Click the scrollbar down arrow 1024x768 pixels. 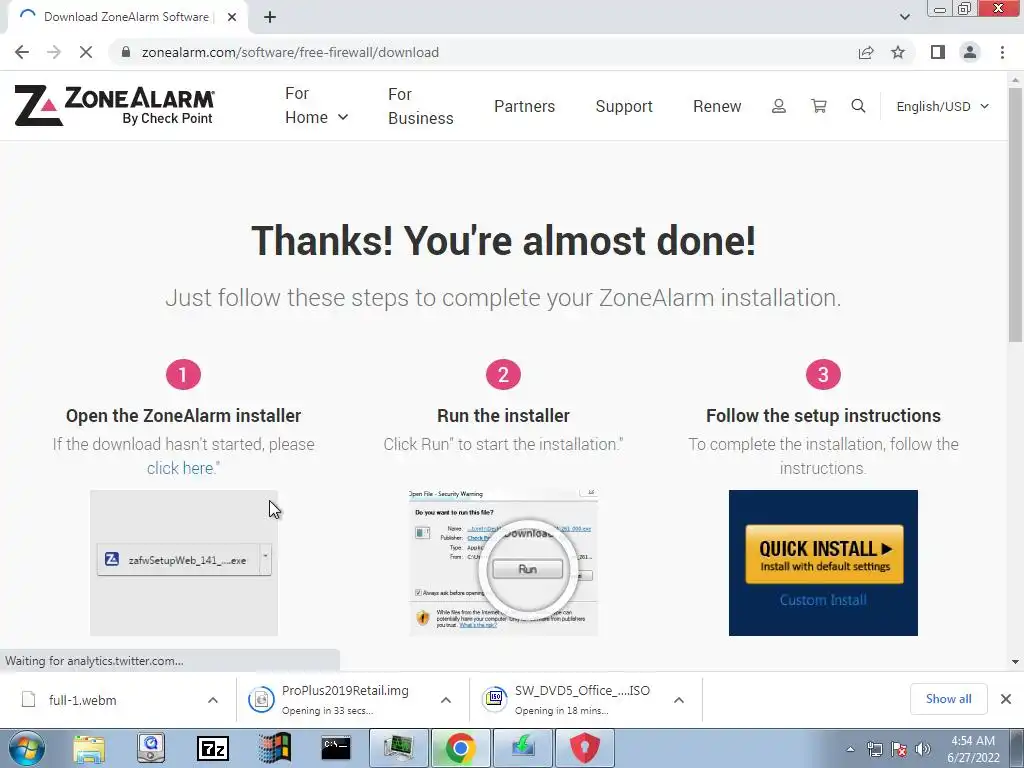(1016, 662)
